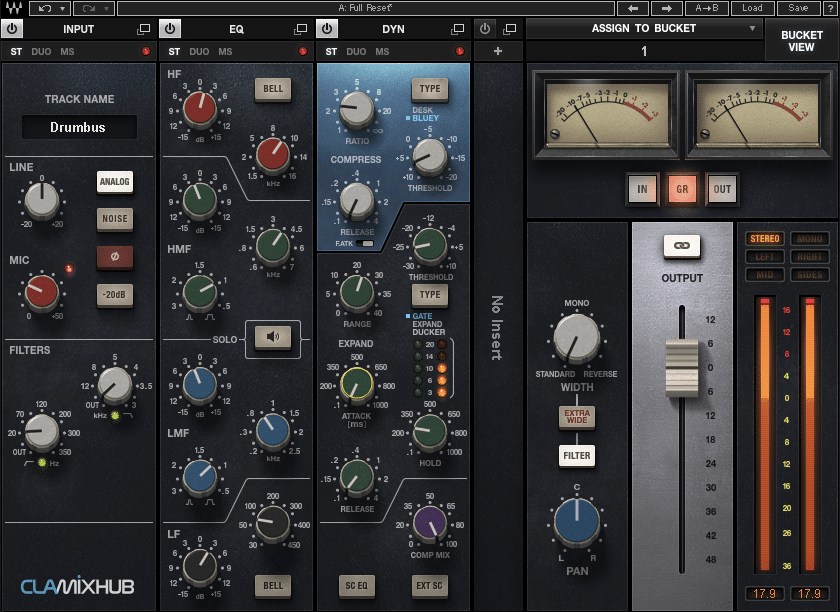Click the compressor RATIO knob

tap(357, 109)
